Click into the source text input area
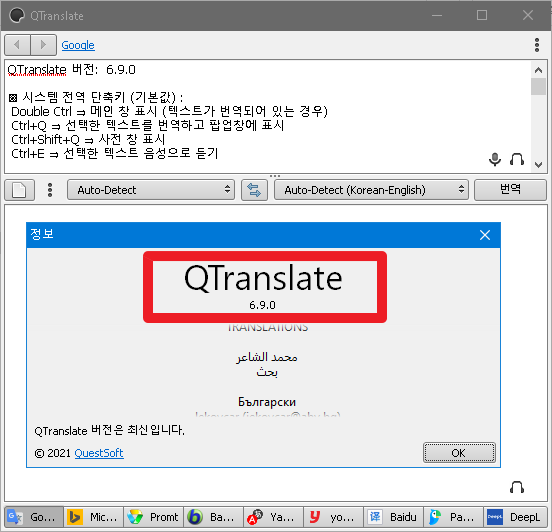The height and width of the screenshot is (532, 552). coord(268,116)
